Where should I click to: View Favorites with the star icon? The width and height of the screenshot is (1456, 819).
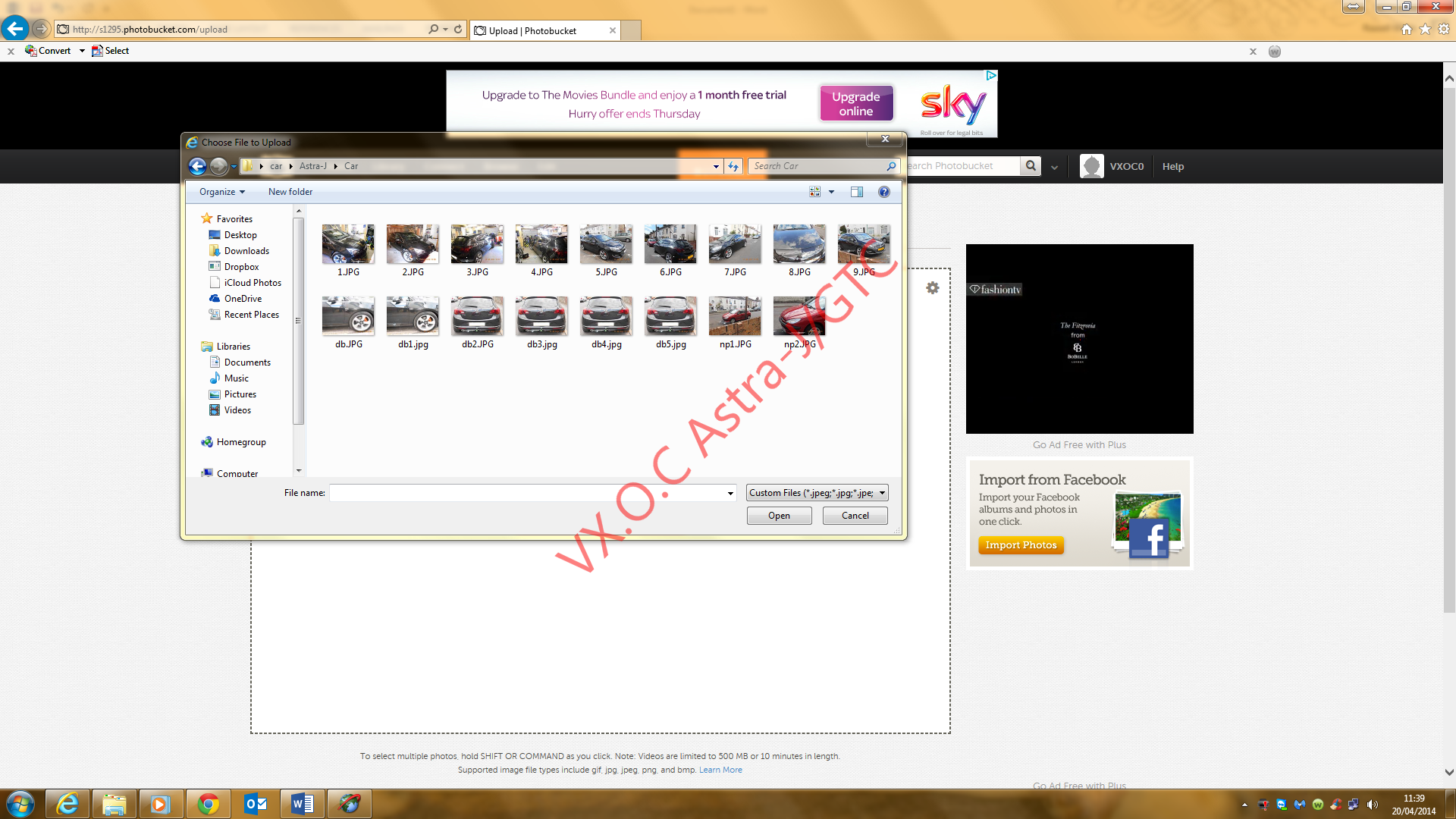coord(1423,29)
